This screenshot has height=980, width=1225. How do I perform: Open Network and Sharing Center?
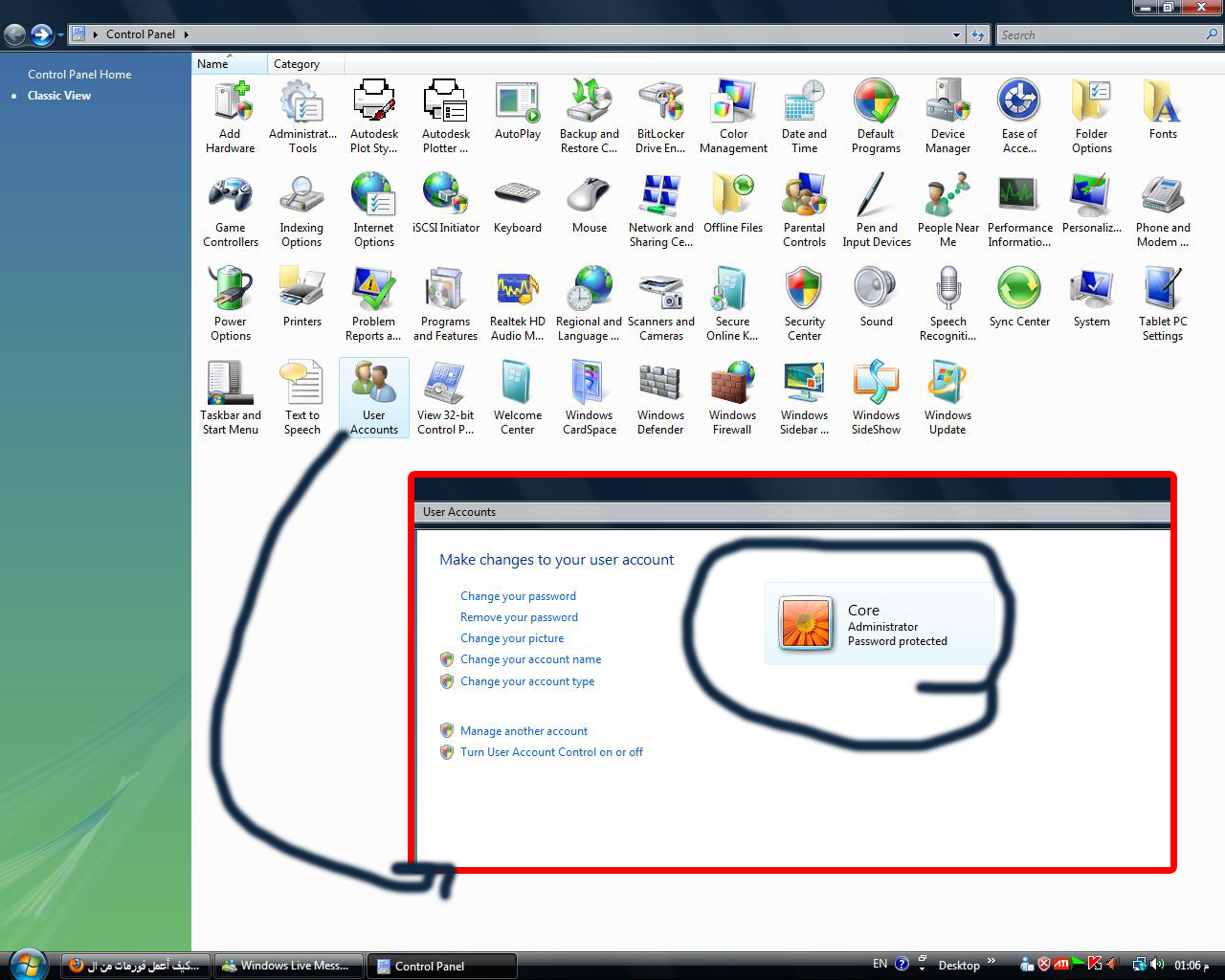click(x=661, y=211)
